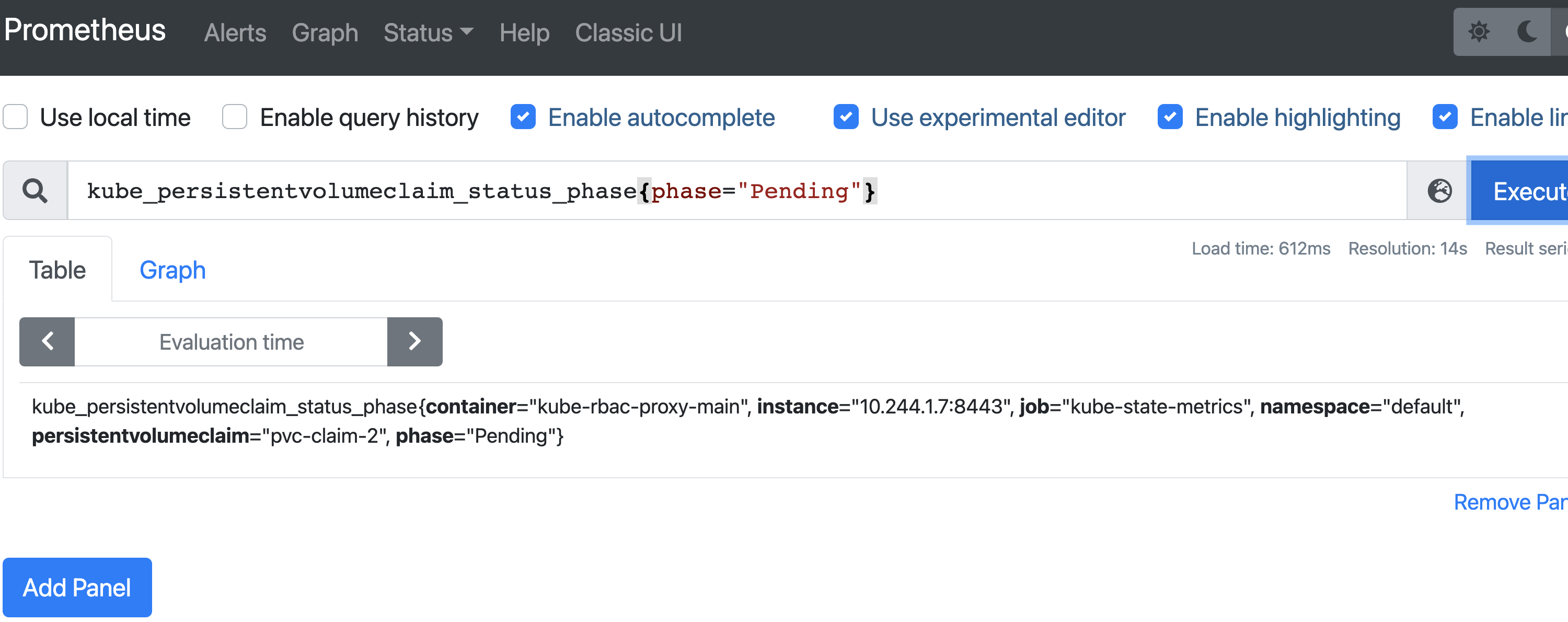Click the search magnifier icon beside query
The image size is (1568, 622).
coord(34,190)
